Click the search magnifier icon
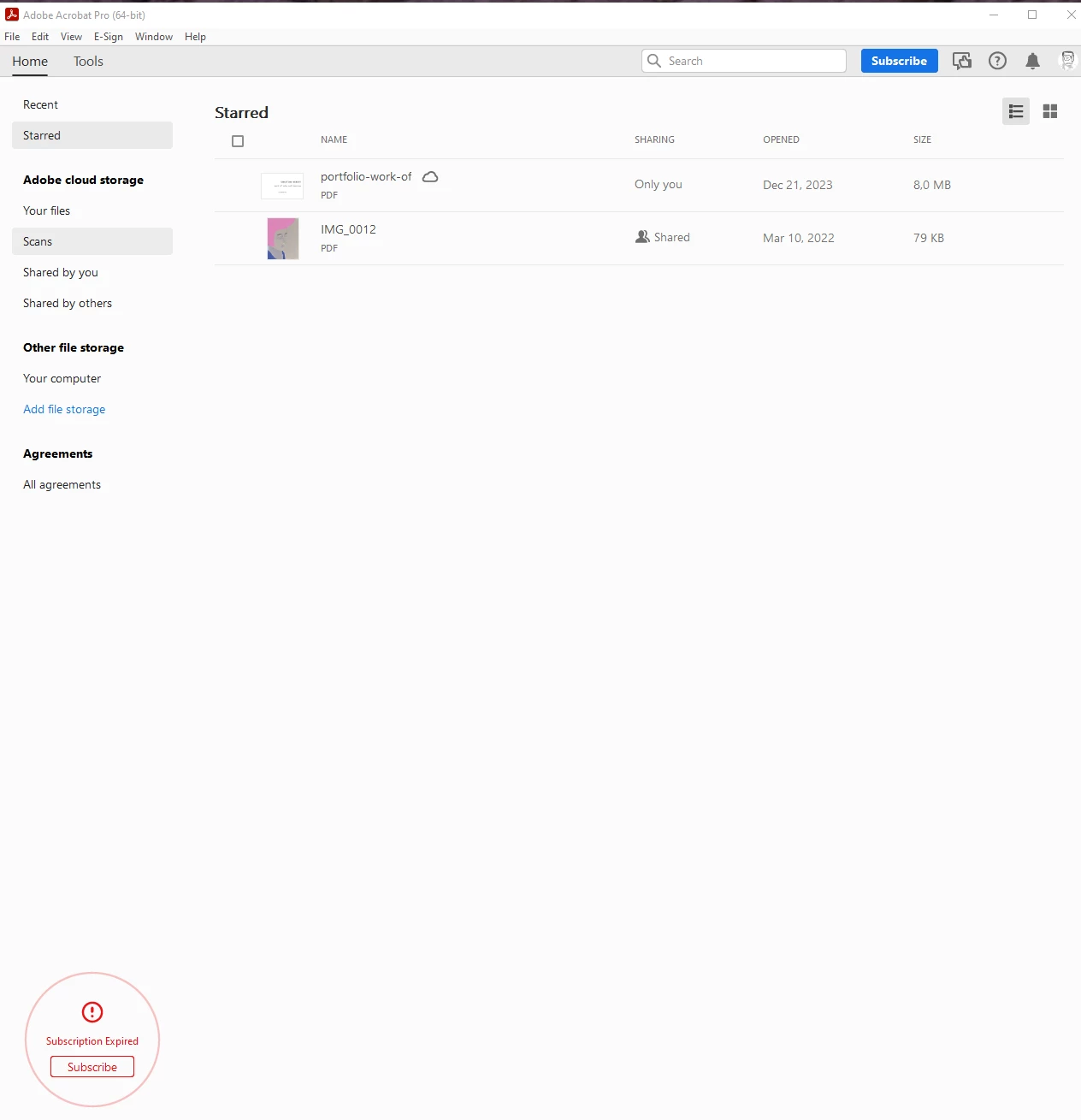The height and width of the screenshot is (1120, 1081). click(x=654, y=61)
